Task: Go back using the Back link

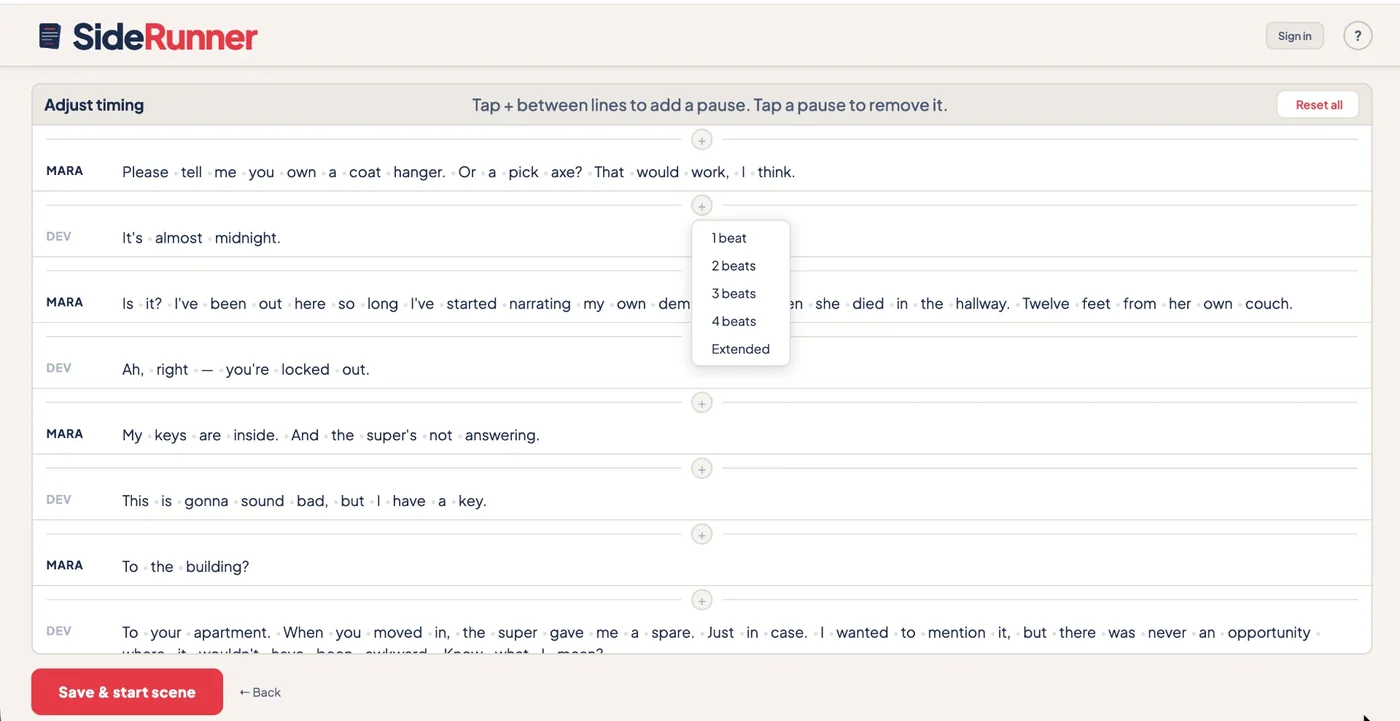Action: pyautogui.click(x=260, y=692)
